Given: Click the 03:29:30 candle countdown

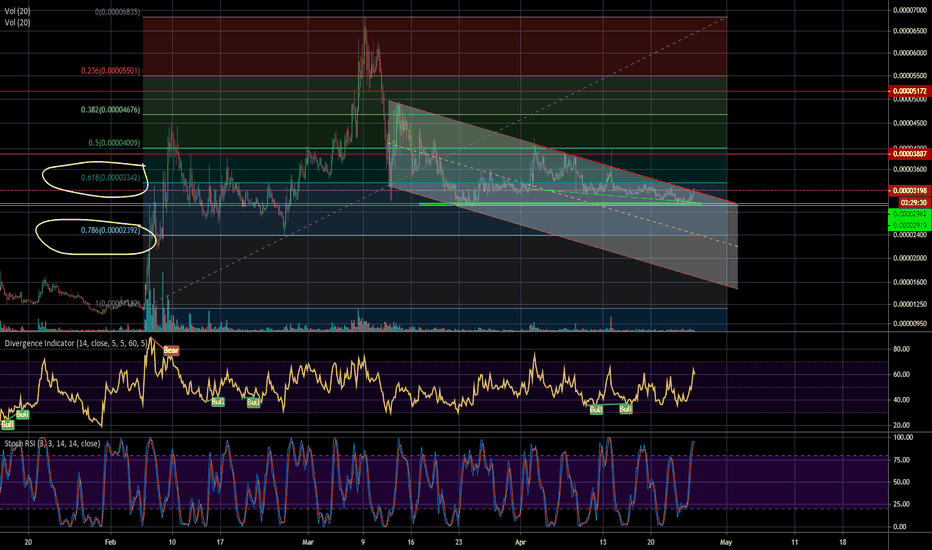Looking at the screenshot, I should pyautogui.click(x=913, y=203).
